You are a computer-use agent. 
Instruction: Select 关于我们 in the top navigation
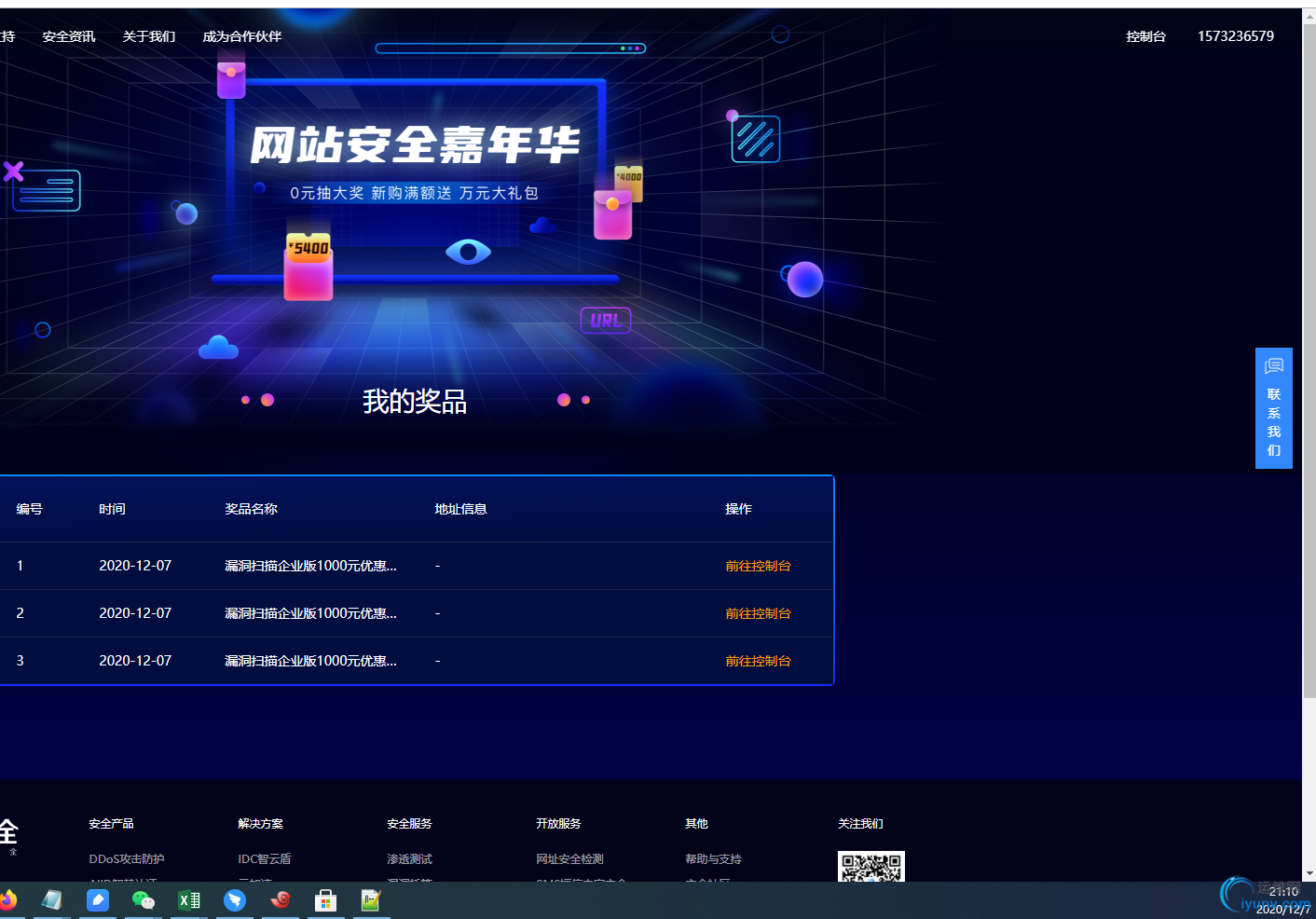[148, 36]
